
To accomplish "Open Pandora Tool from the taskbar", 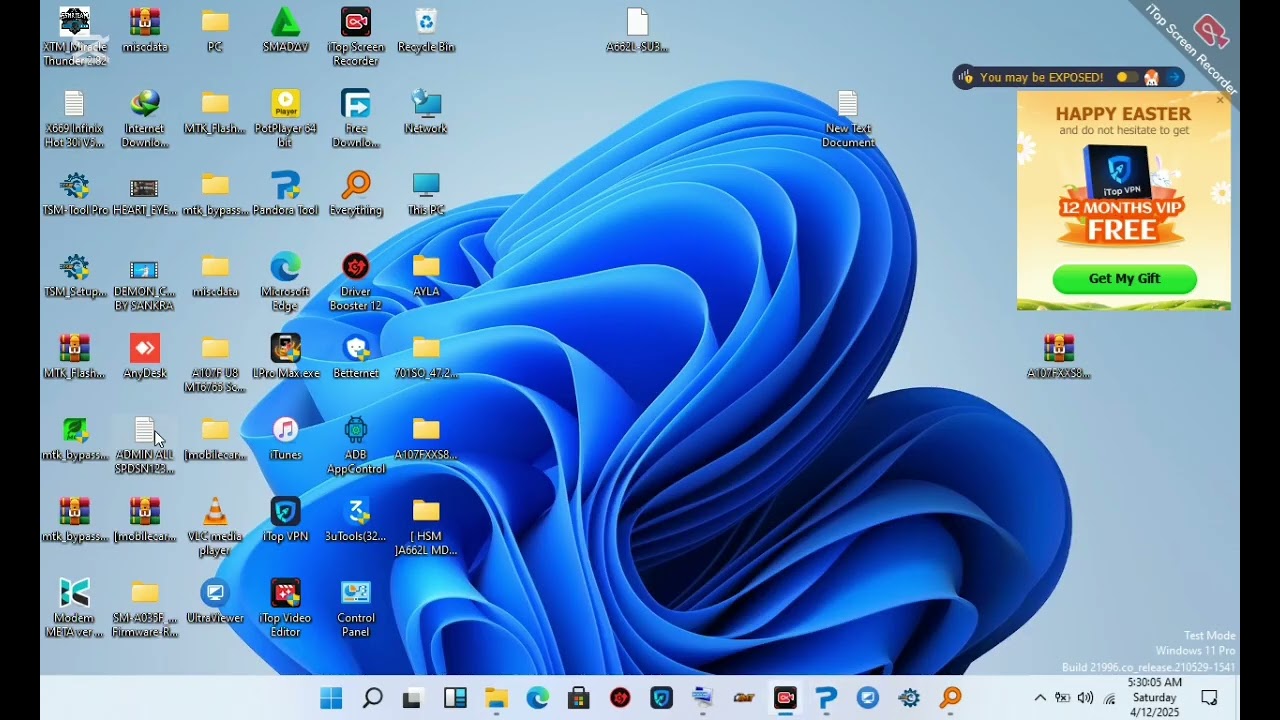I will coord(826,698).
